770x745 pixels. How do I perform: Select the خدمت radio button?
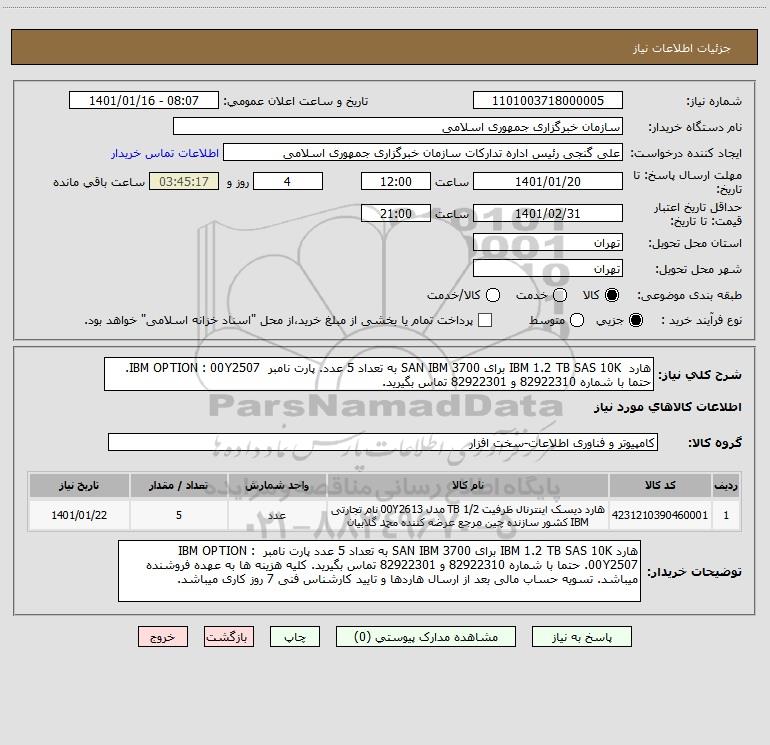tap(560, 295)
